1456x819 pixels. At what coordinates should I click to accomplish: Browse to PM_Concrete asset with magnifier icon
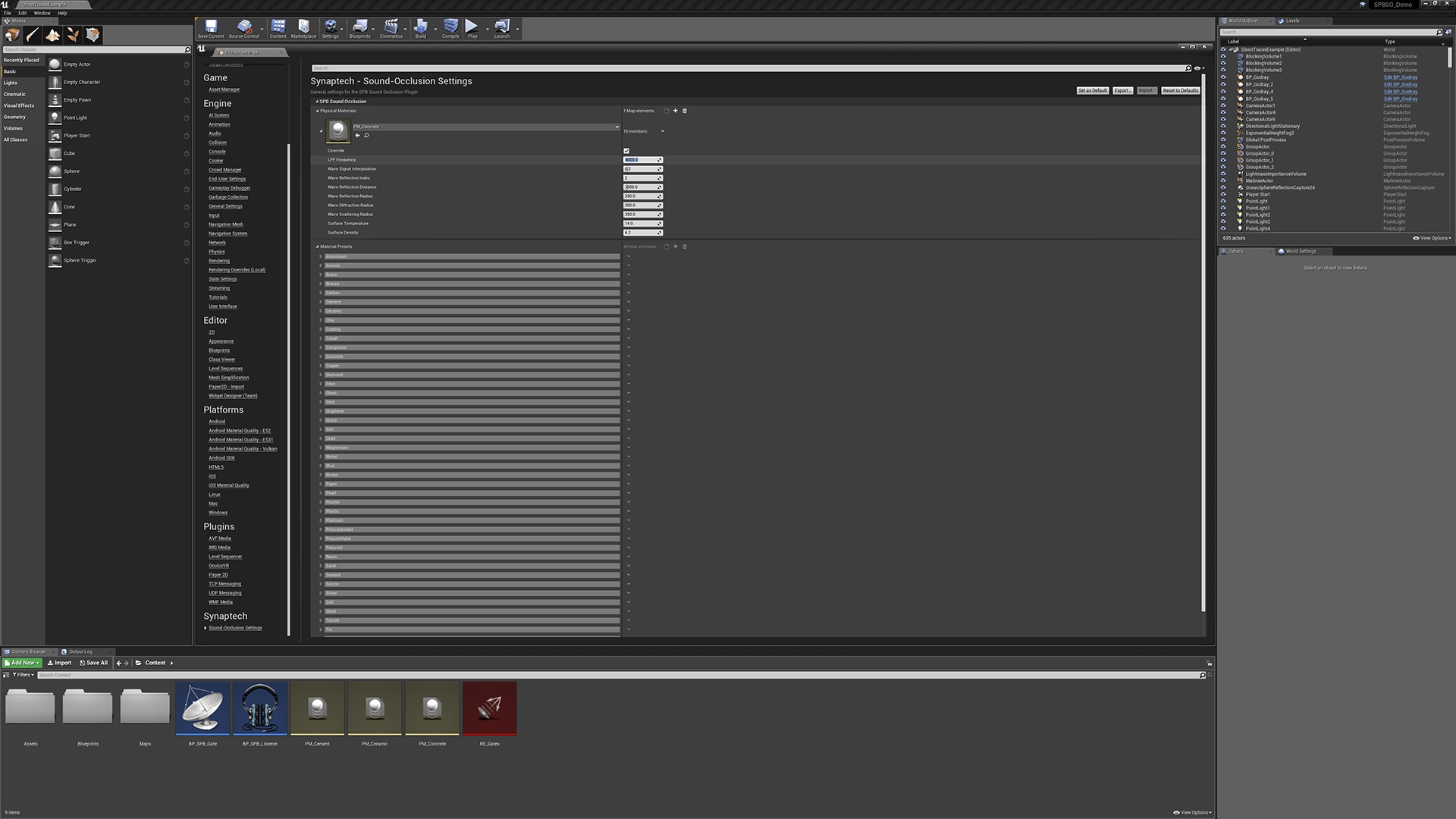[366, 136]
